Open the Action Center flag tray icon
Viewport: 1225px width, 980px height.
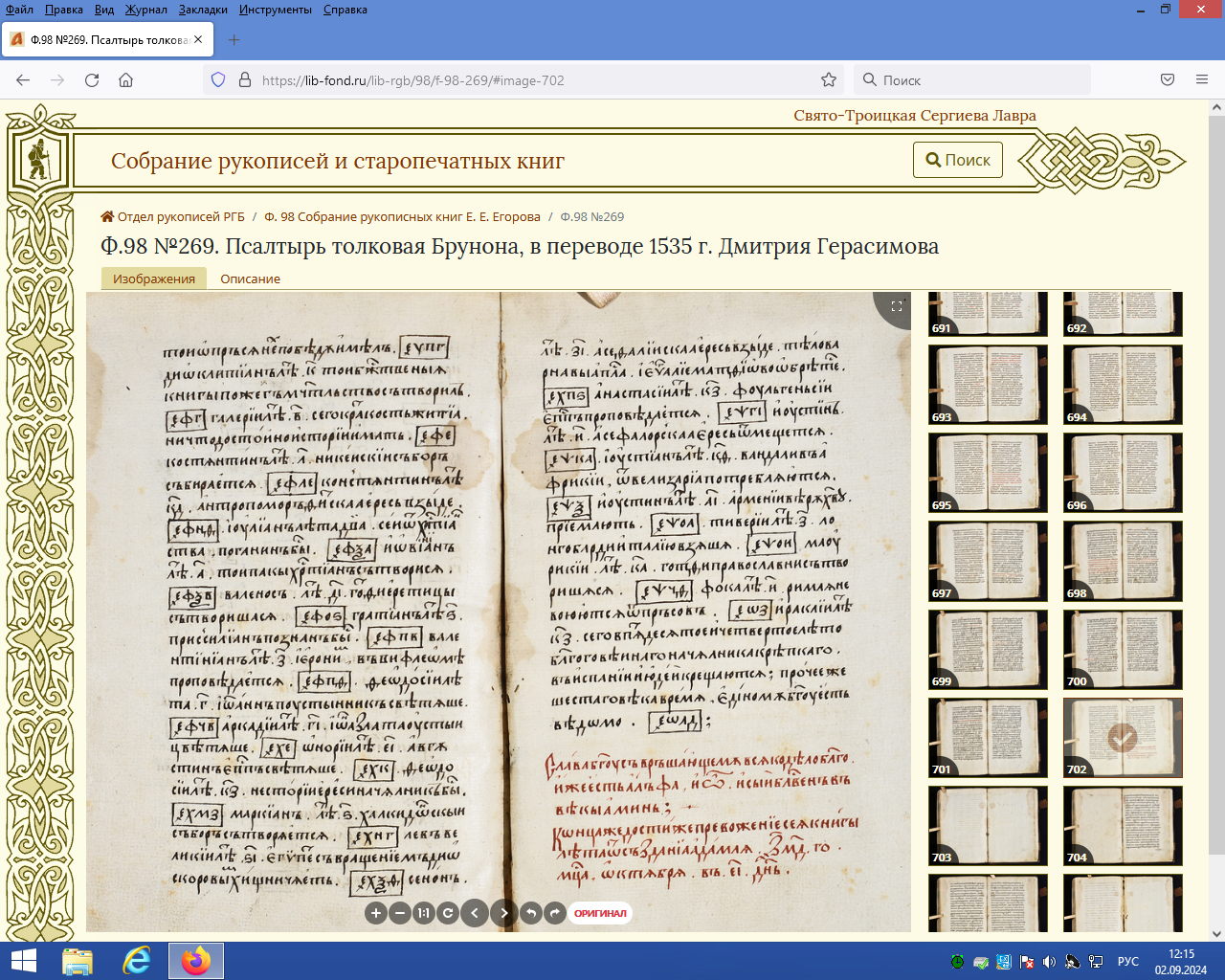(x=1026, y=962)
